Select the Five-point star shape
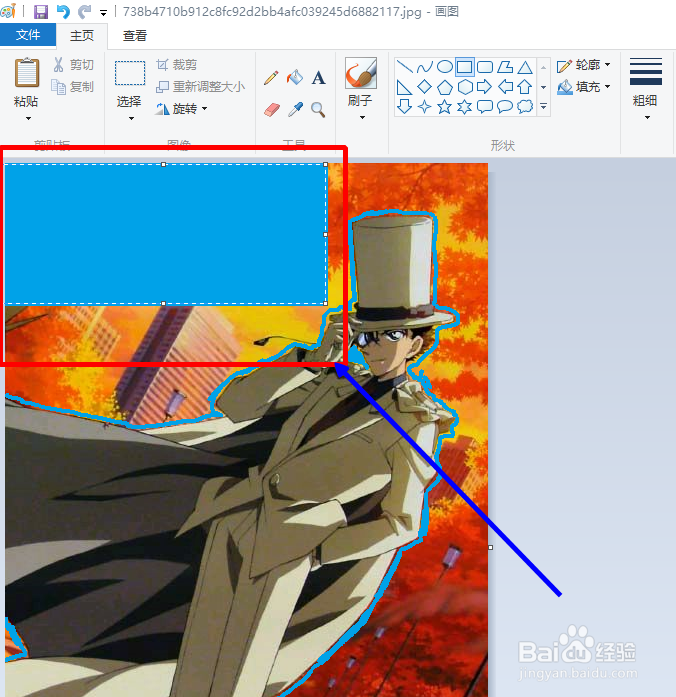Screen dimensions: 676x697 (444, 107)
